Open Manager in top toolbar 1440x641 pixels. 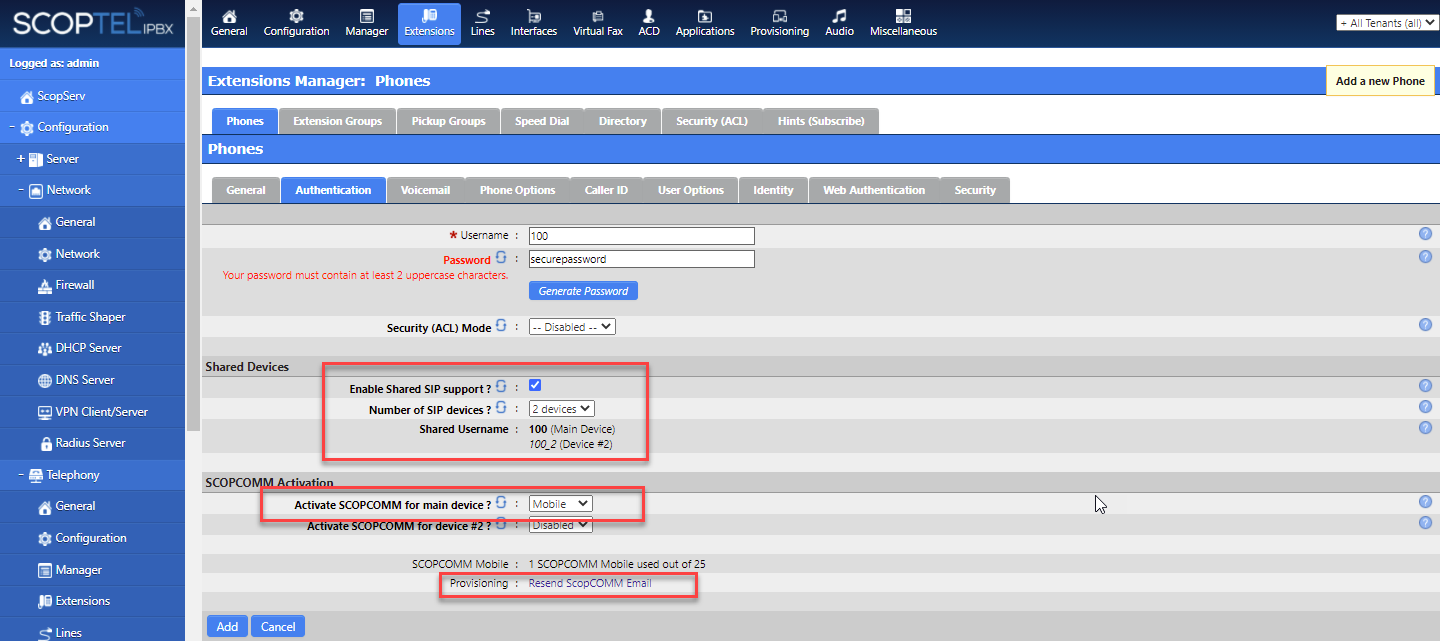366,23
